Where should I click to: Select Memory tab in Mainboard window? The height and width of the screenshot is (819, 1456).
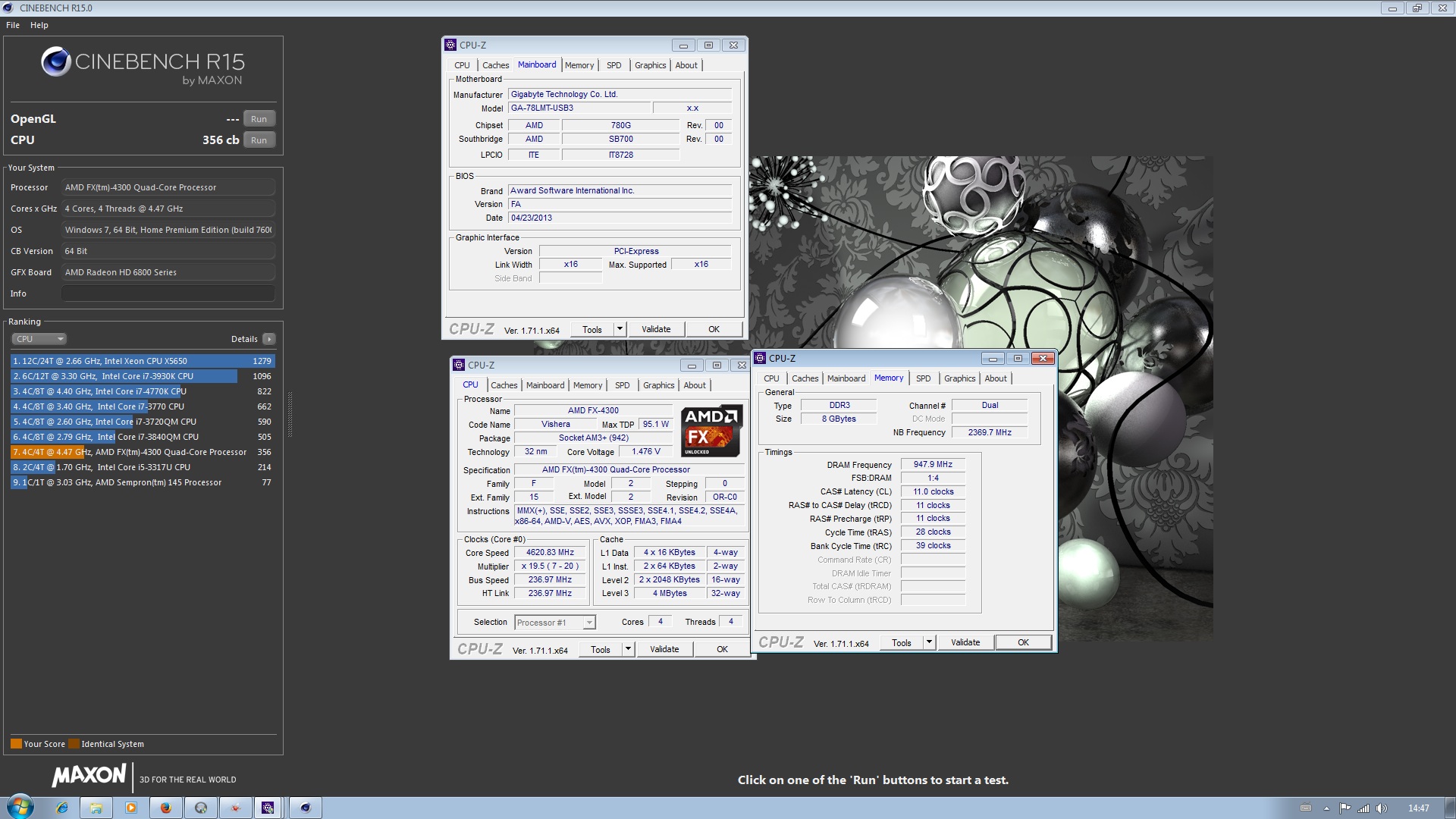click(x=579, y=65)
